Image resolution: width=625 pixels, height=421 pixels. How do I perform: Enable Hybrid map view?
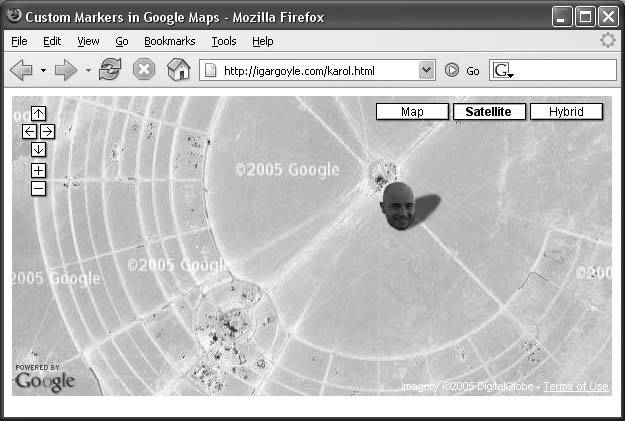pos(566,112)
